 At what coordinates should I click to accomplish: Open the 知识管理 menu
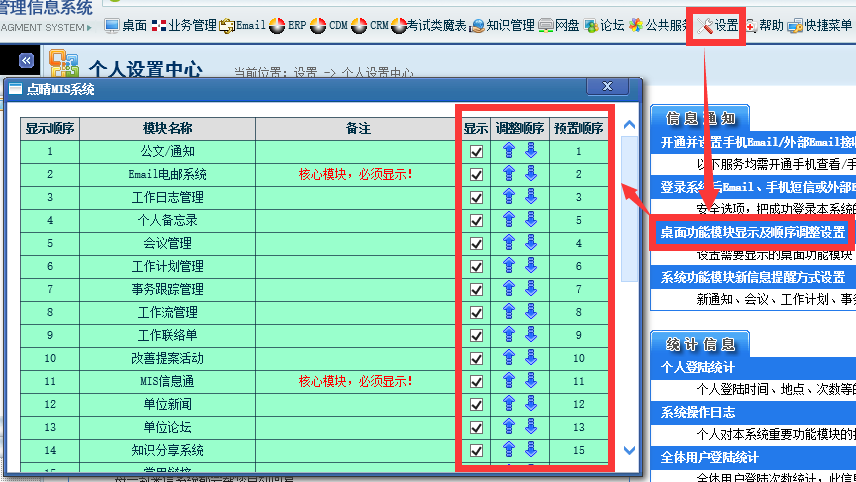click(x=502, y=25)
